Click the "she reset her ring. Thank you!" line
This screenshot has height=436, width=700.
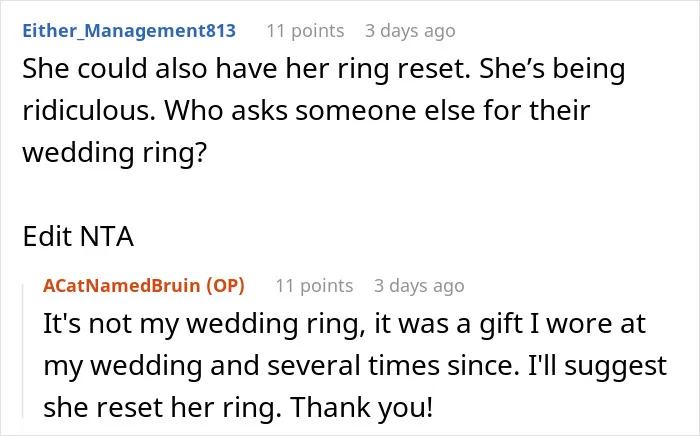(x=238, y=408)
